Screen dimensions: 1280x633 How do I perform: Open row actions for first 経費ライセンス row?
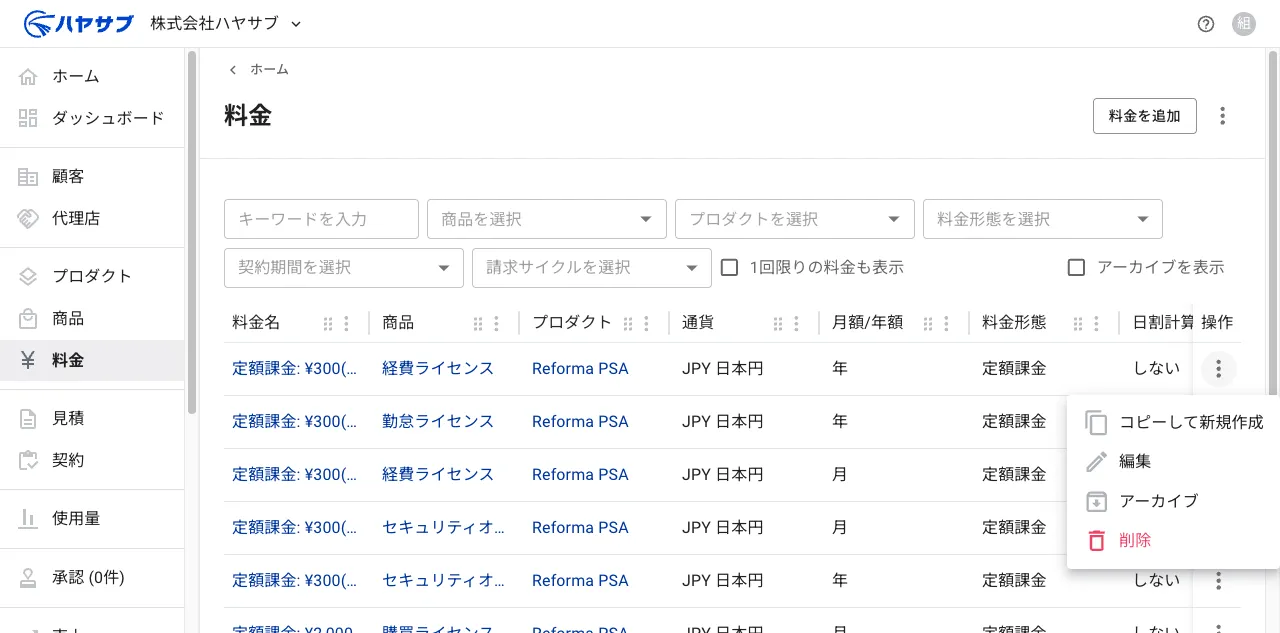pyautogui.click(x=1218, y=369)
